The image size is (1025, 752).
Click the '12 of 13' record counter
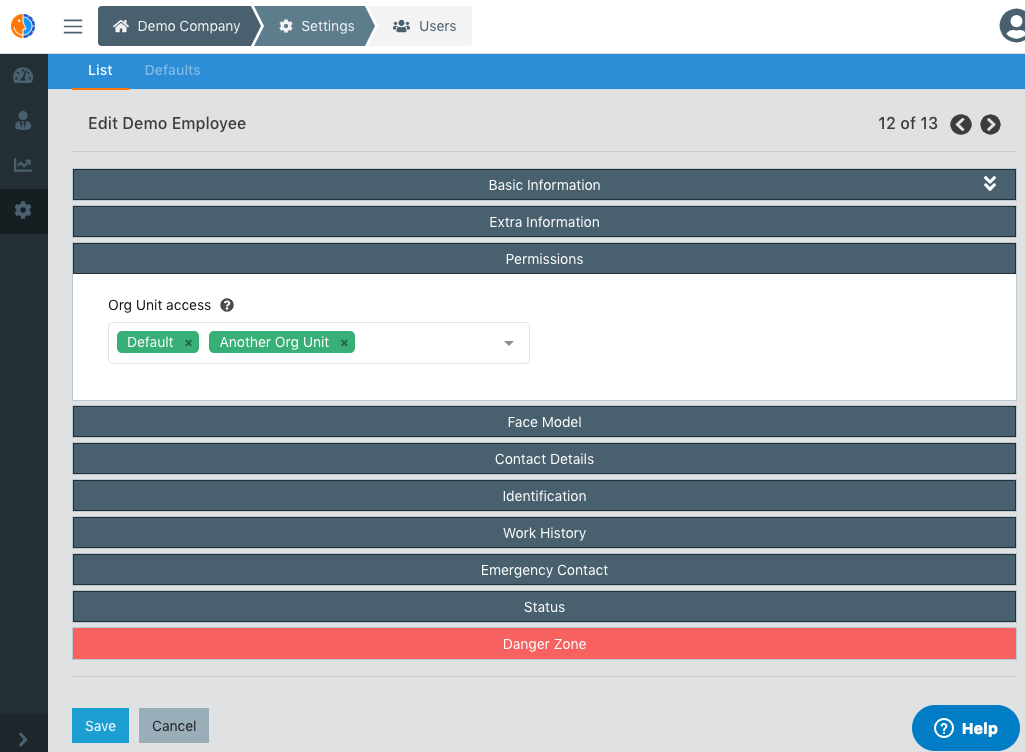[907, 124]
